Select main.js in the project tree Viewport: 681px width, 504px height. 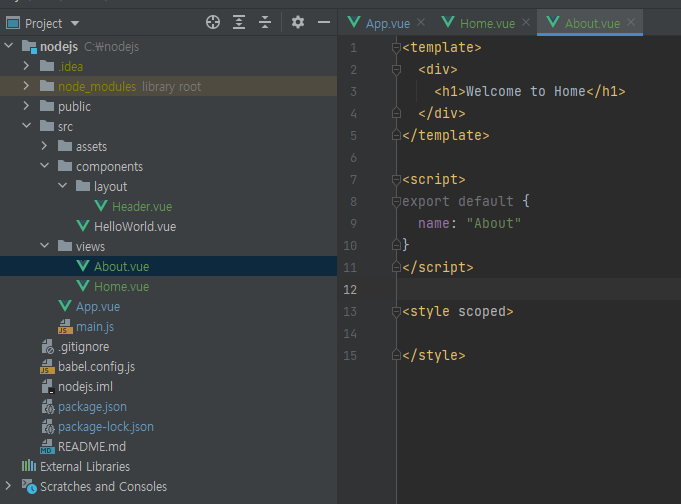tap(95, 326)
